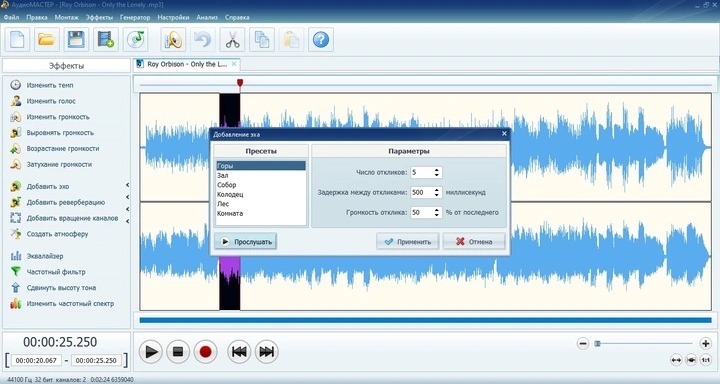
Task: Open the Настройки menu
Action: click(x=173, y=17)
